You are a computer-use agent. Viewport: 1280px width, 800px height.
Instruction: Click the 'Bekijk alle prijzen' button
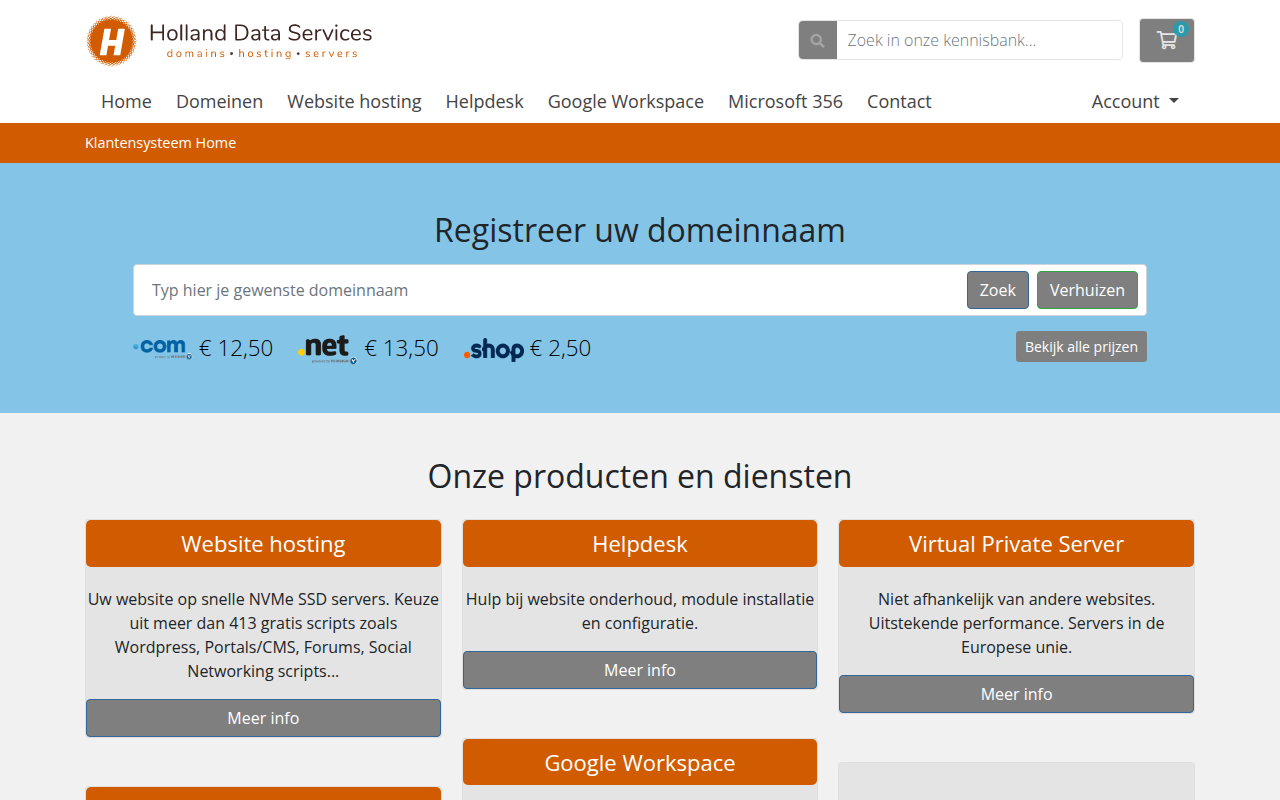1081,347
